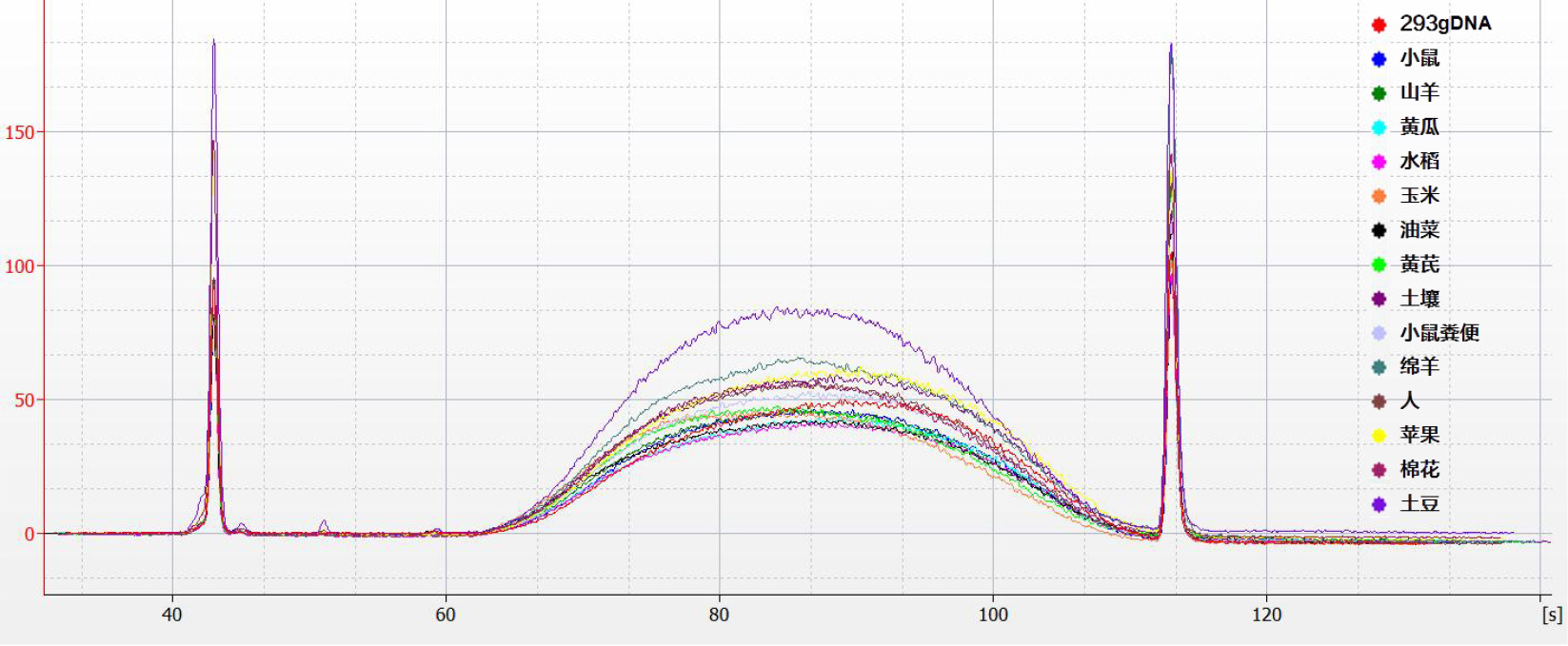The height and width of the screenshot is (646, 1568).
Task: Select the orange 玉米 legend marker
Action: pos(1379,196)
